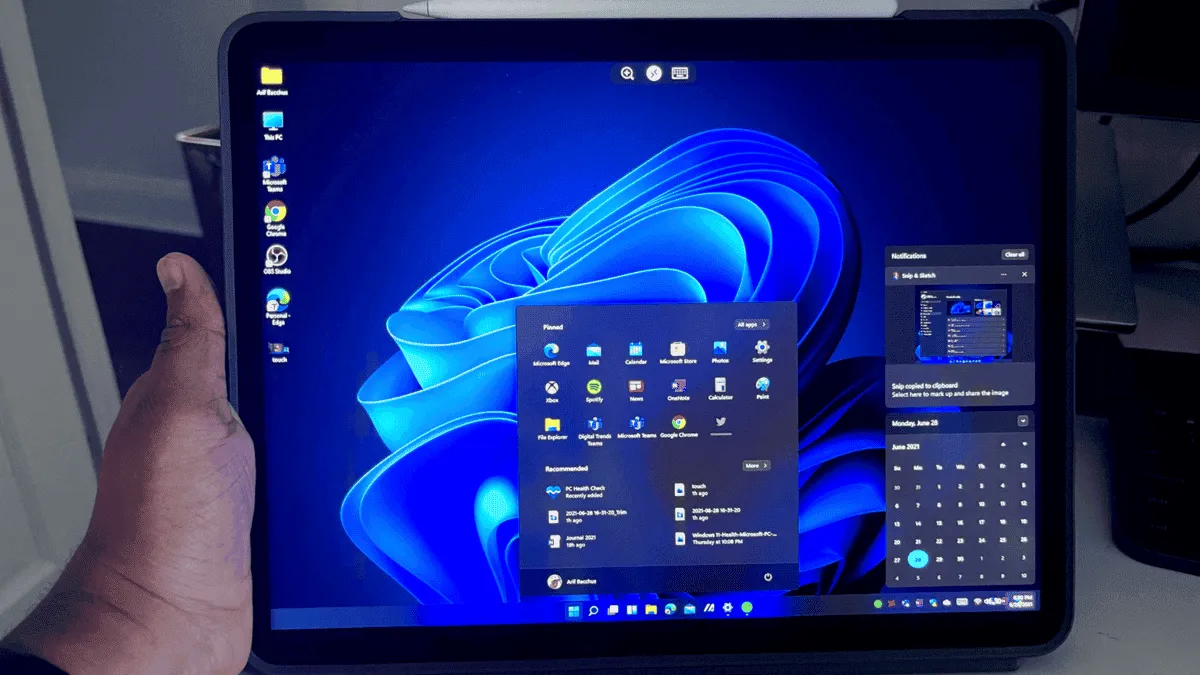Launch OneNote from pinned apps
Image resolution: width=1200 pixels, height=675 pixels.
pos(678,386)
